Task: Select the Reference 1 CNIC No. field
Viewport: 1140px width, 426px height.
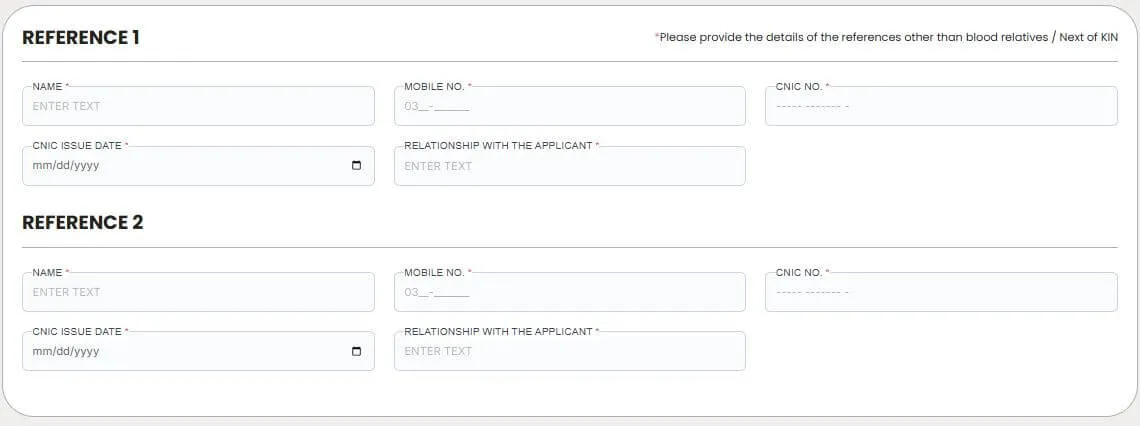Action: pyautogui.click(x=941, y=106)
